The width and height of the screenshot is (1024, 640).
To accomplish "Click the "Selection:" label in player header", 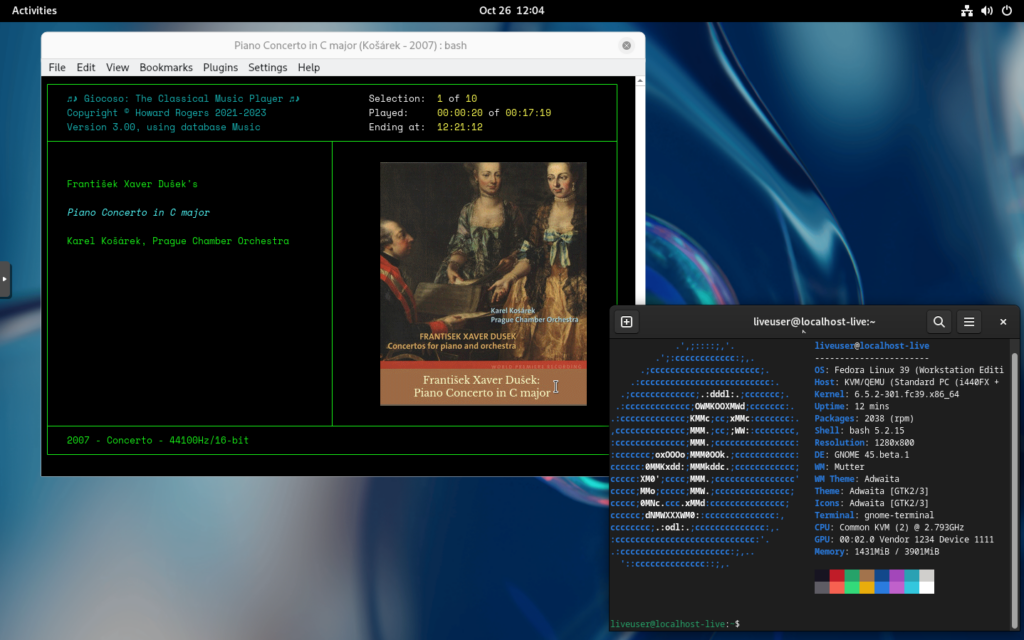I will (x=396, y=99).
